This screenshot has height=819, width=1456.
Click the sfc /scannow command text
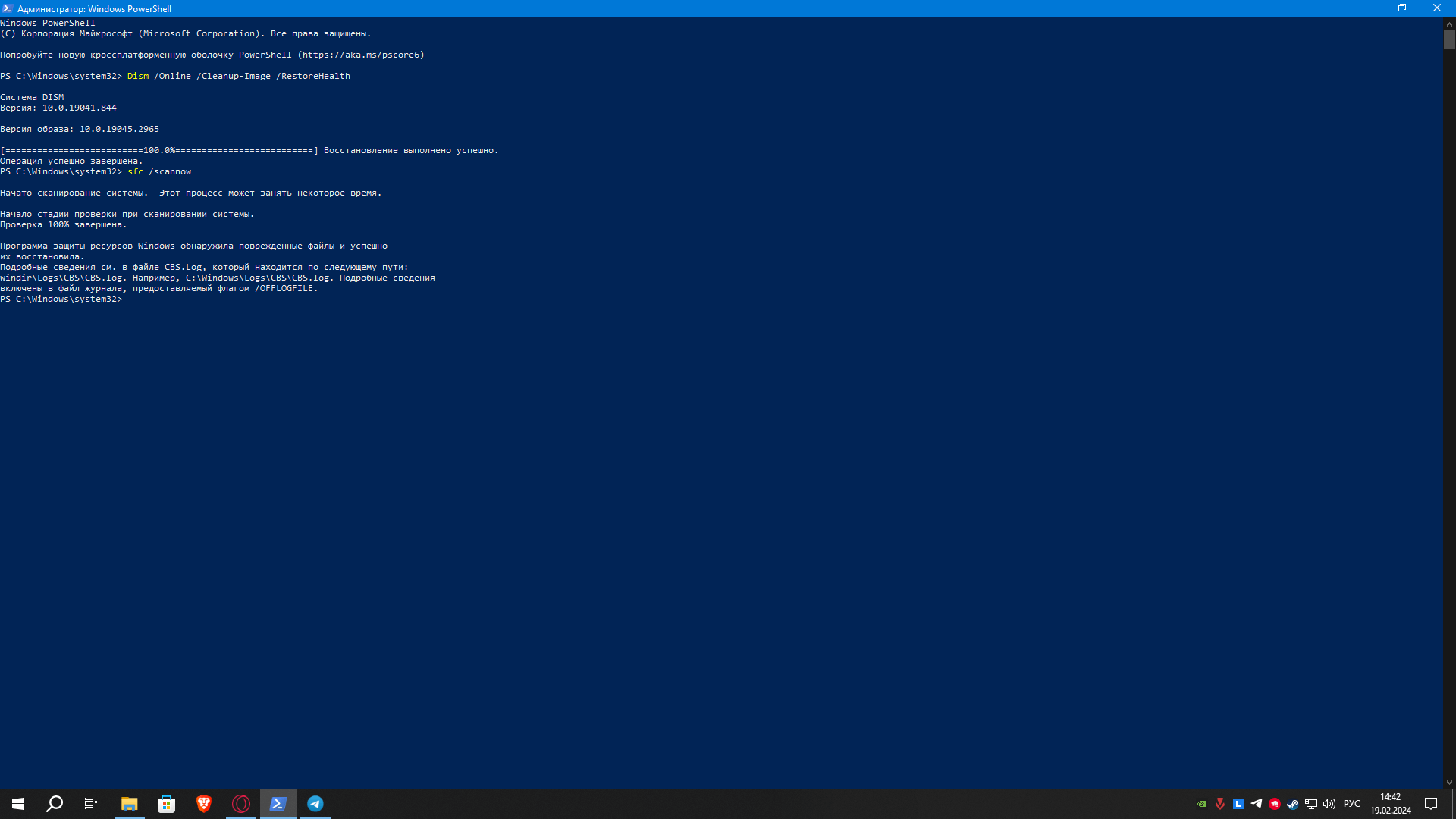159,171
